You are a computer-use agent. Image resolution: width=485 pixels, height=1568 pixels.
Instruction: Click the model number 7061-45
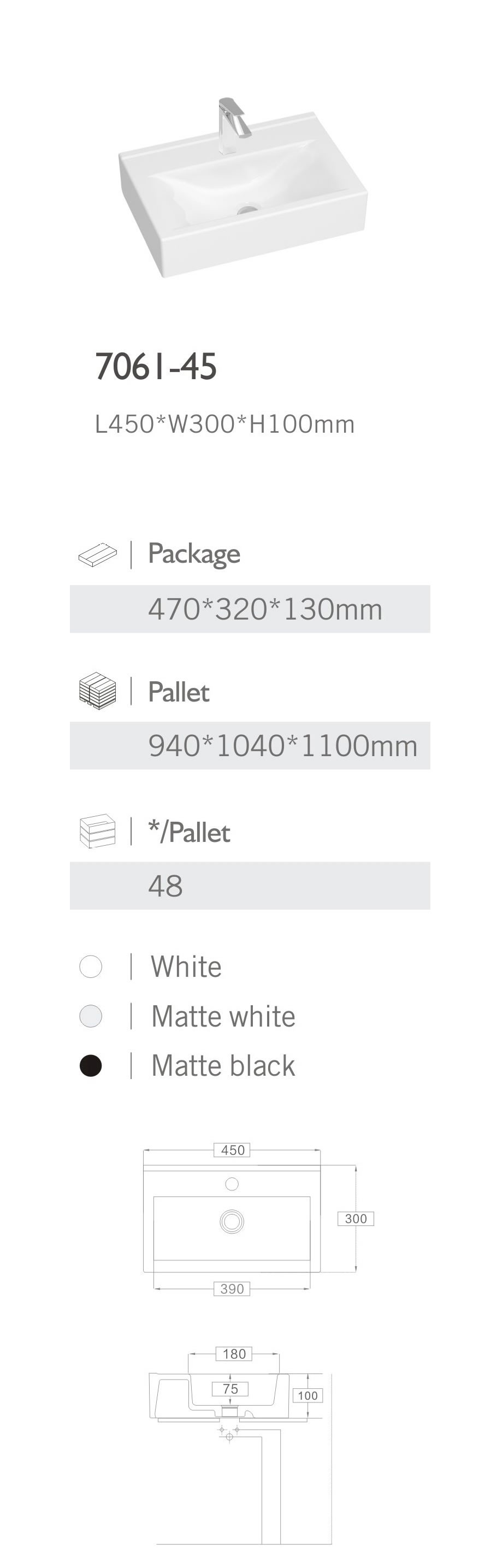click(x=156, y=367)
